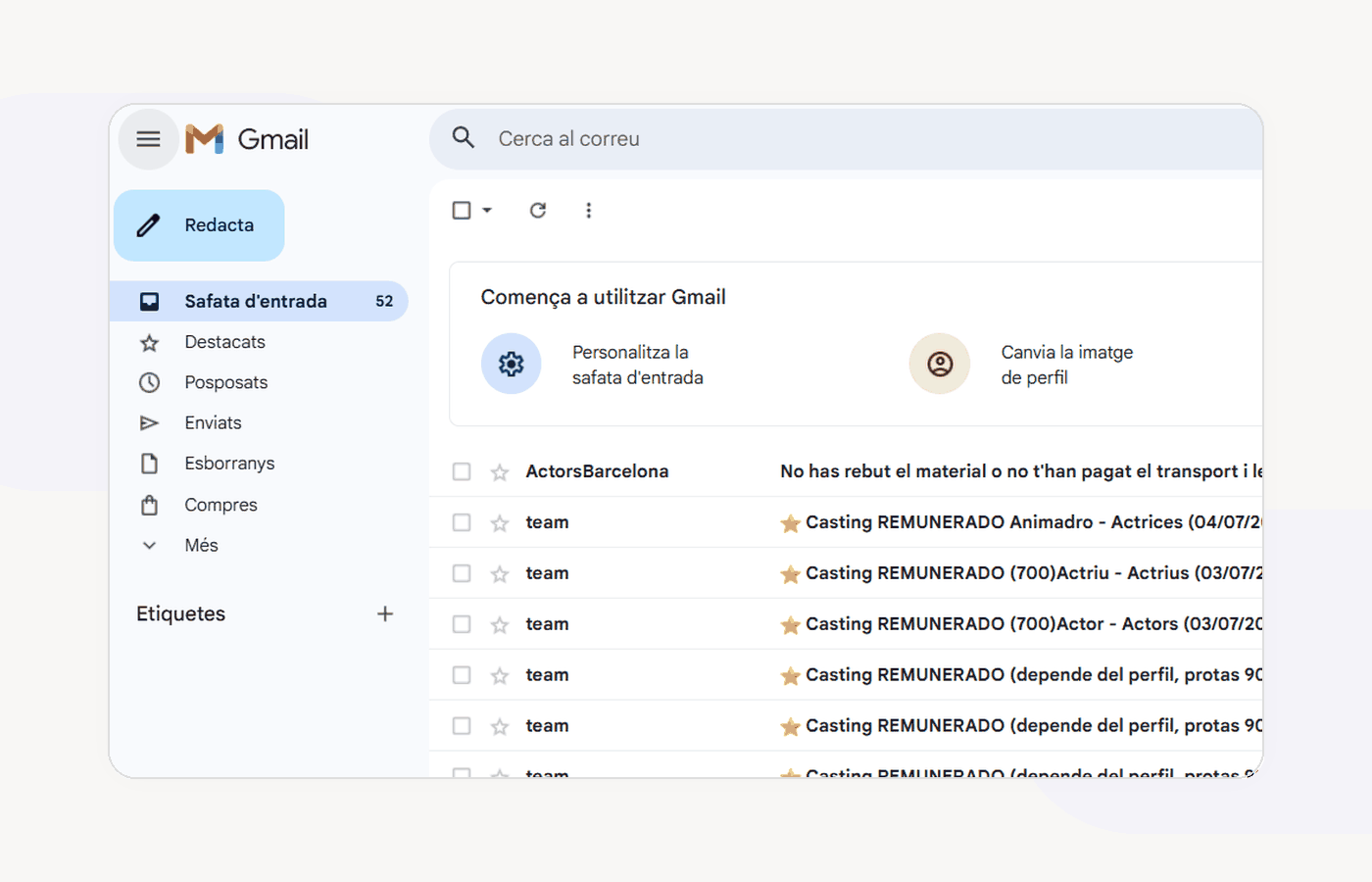
Task: Click the gear icon for Personalitza la safata
Action: [511, 364]
